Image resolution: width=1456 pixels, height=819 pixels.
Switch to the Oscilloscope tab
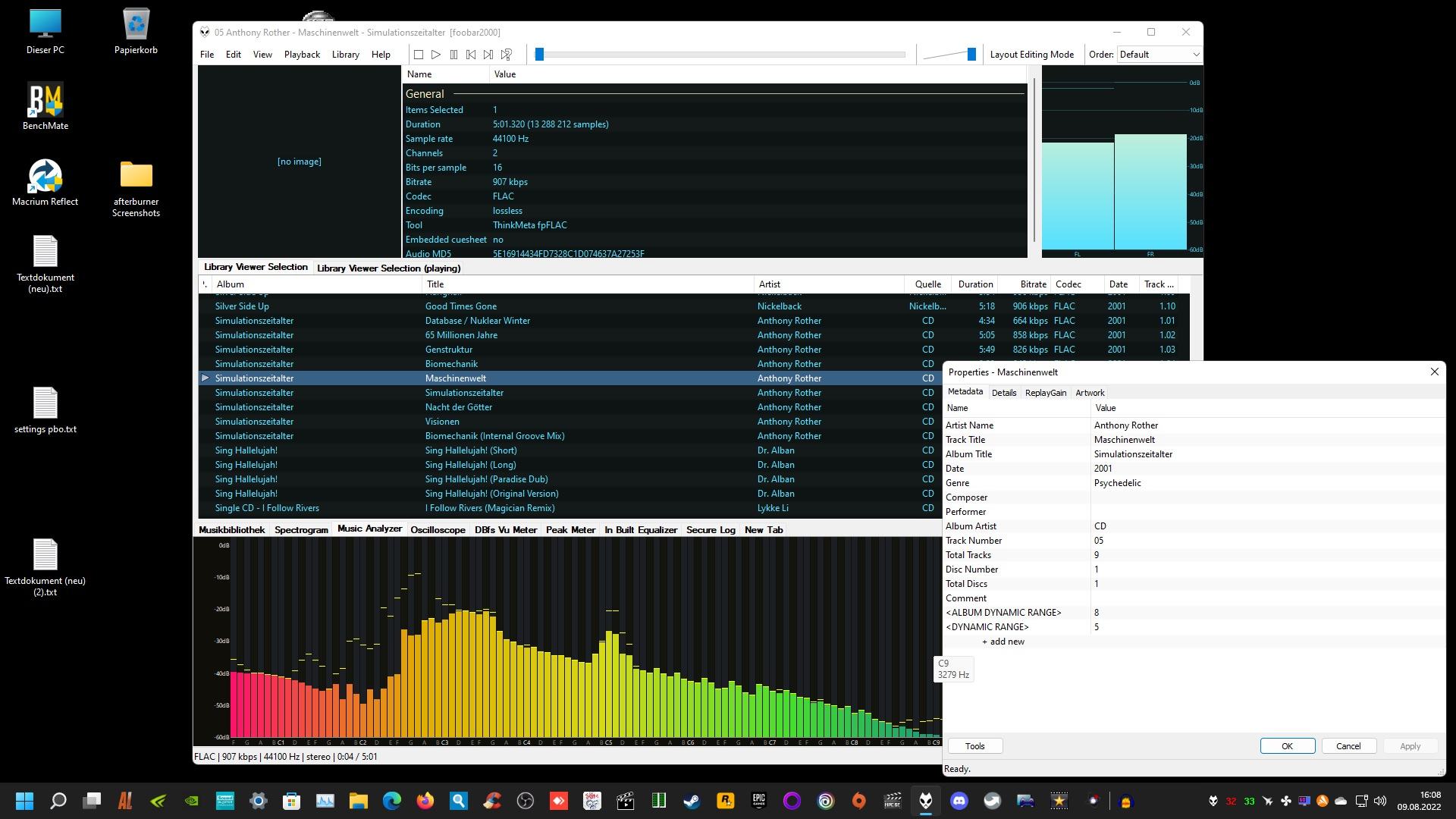click(438, 530)
